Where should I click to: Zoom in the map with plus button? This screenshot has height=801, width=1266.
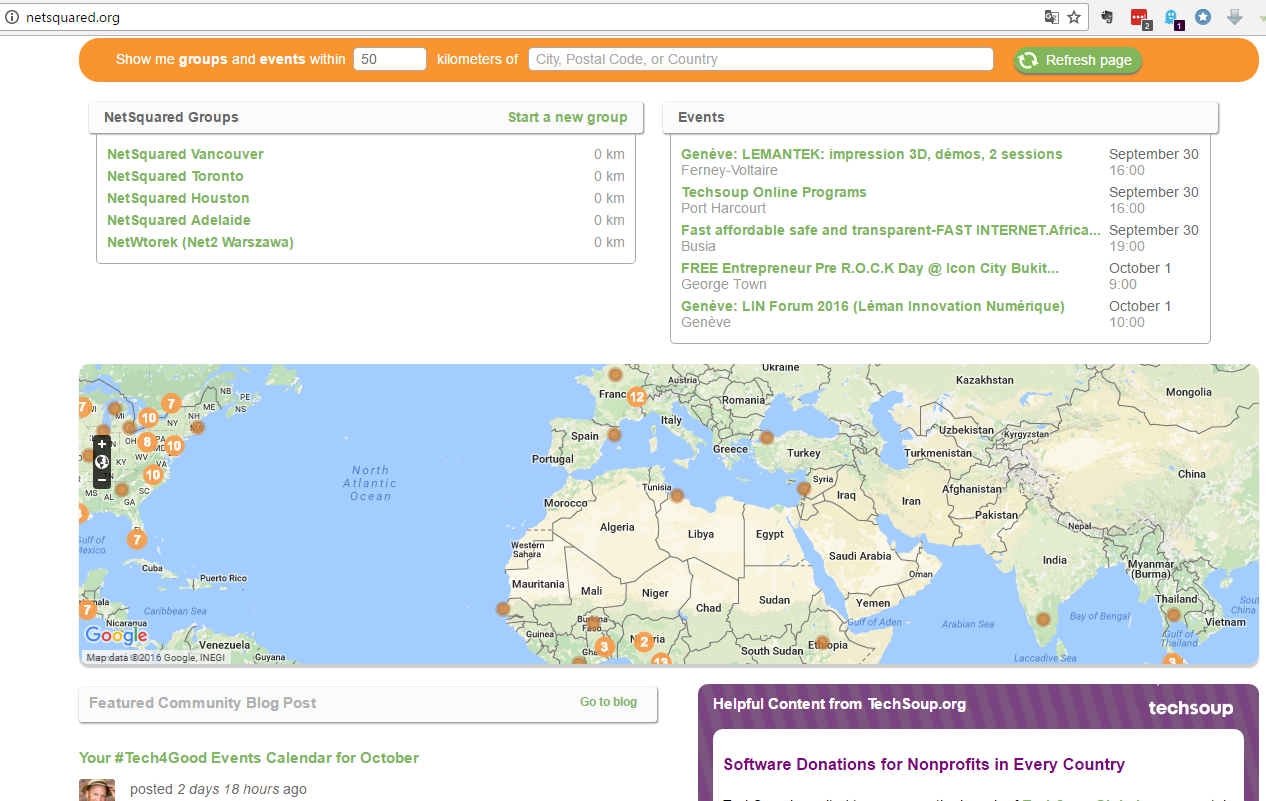[102, 444]
